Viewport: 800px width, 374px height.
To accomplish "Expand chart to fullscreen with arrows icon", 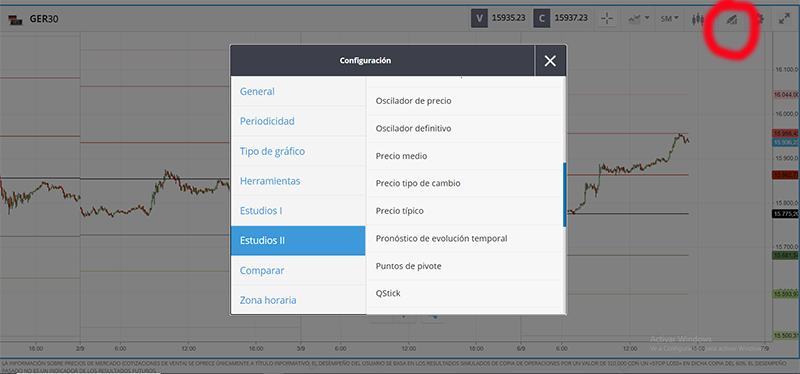I will pos(784,19).
